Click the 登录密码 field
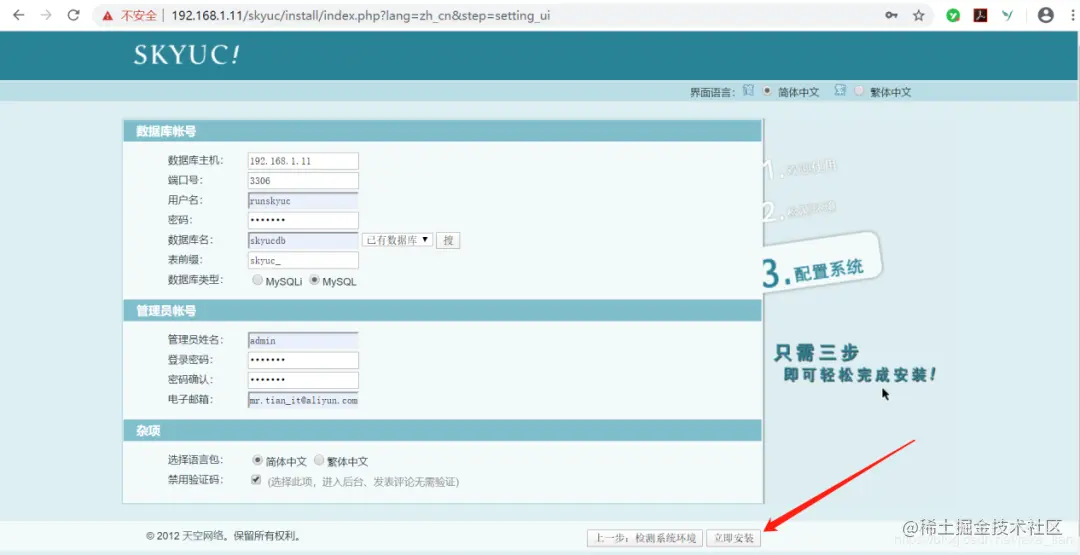The width and height of the screenshot is (1080, 555). point(303,360)
